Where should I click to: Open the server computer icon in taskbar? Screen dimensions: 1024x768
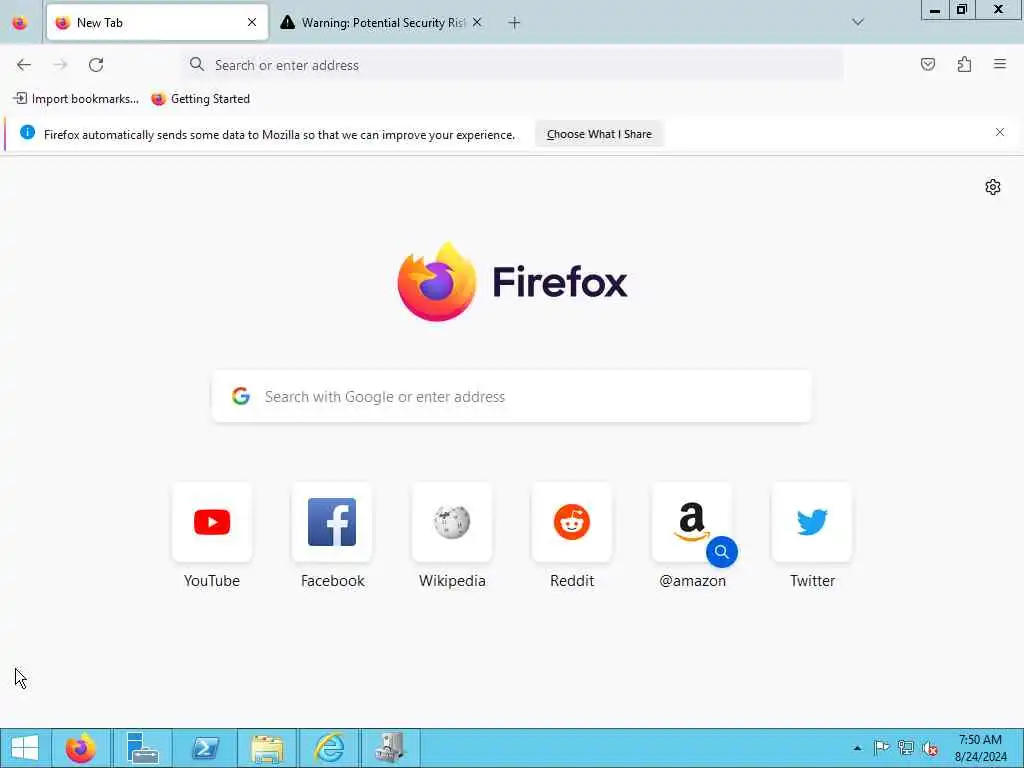[391, 748]
